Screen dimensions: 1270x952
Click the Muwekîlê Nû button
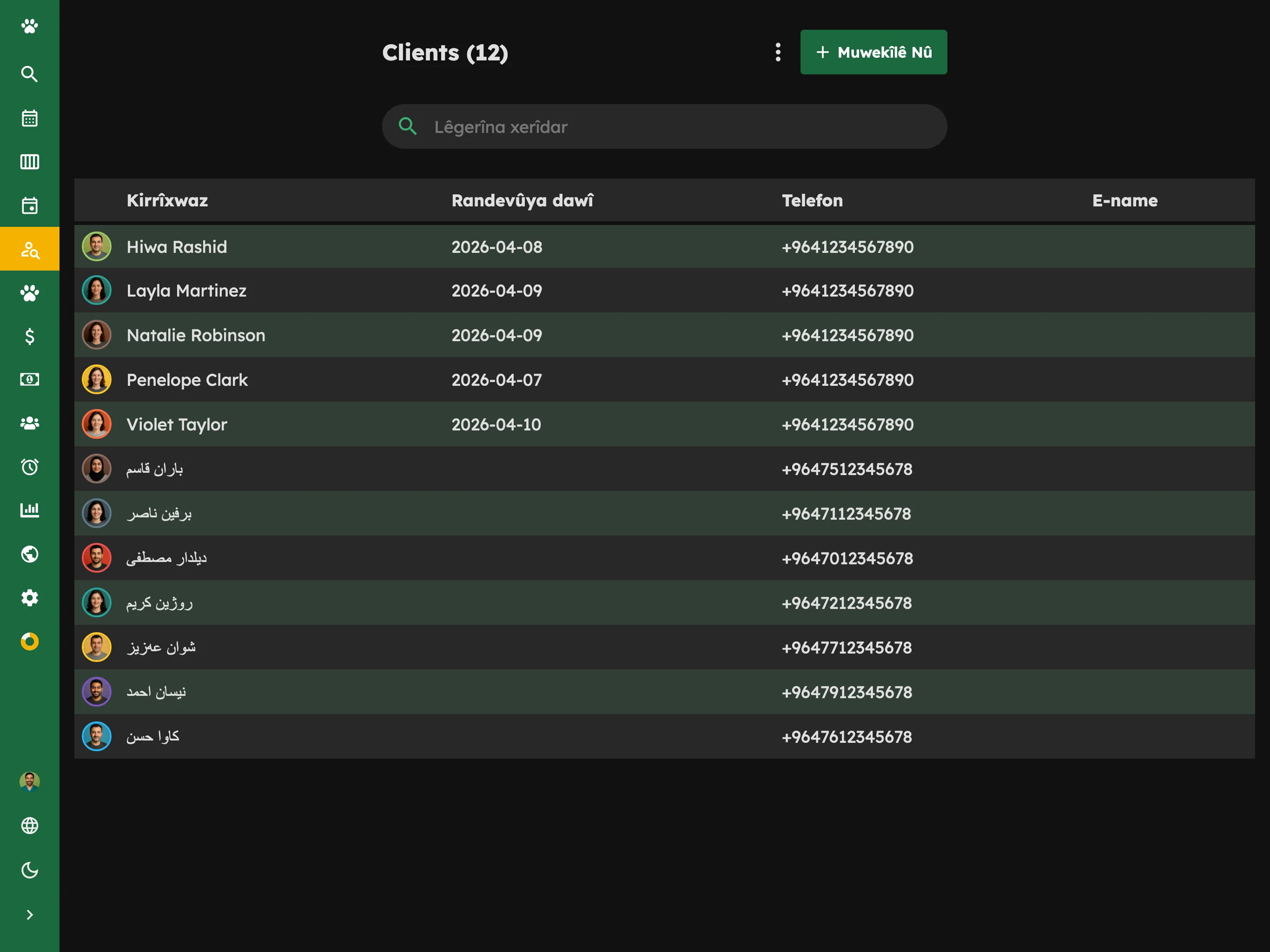[x=873, y=52]
